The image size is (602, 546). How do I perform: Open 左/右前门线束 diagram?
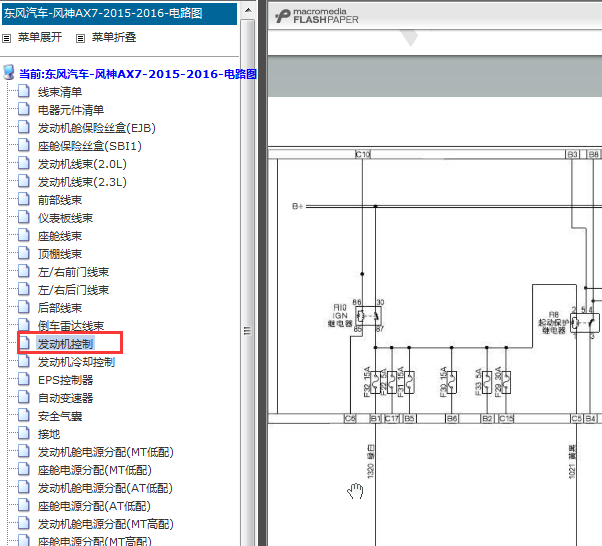[73, 272]
